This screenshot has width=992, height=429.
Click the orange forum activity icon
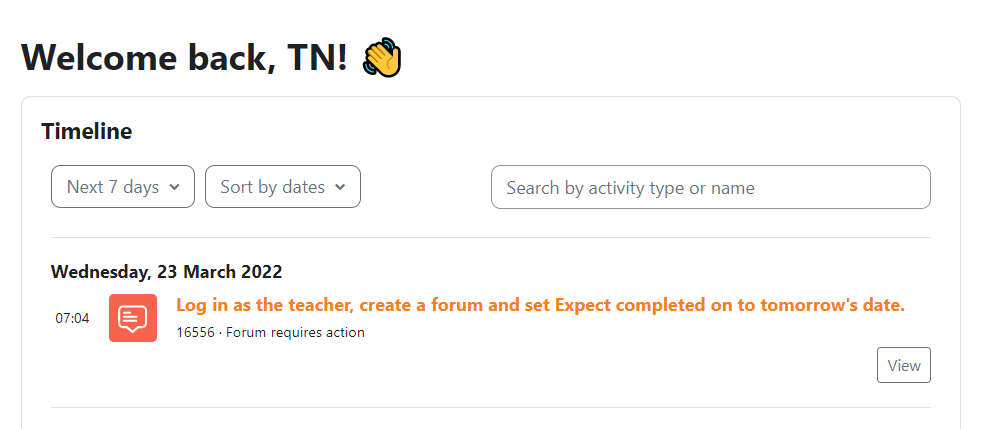coord(133,318)
